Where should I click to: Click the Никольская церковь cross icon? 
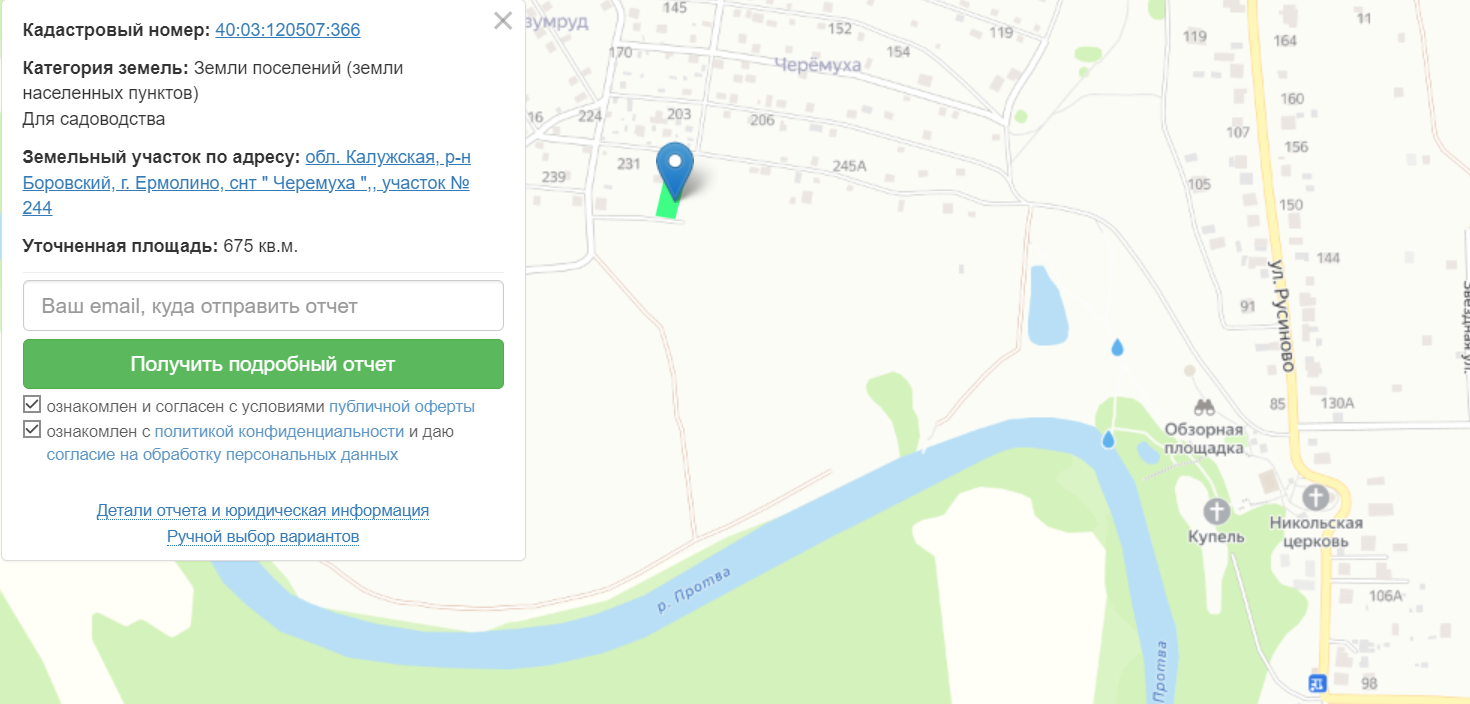coord(1316,496)
